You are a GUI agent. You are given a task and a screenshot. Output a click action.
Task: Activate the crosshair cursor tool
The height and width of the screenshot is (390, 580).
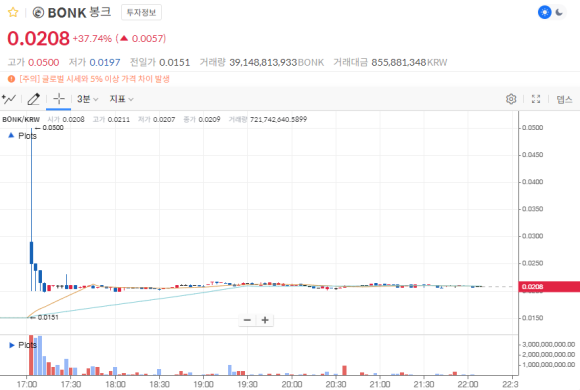(58, 99)
